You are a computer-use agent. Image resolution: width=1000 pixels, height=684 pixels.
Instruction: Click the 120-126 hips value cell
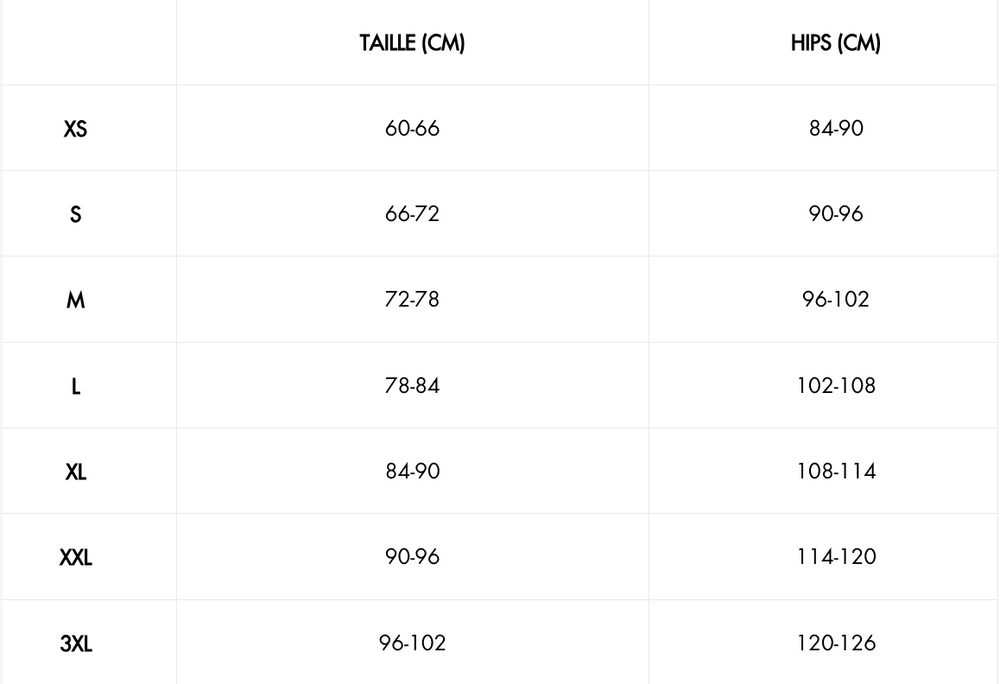point(835,643)
